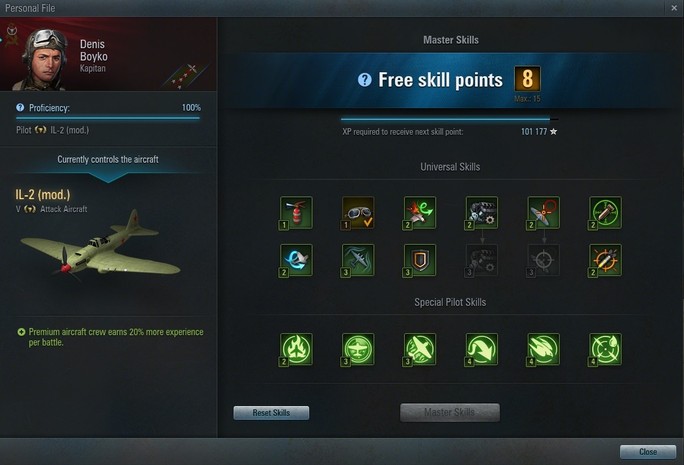Choose the engine skill icon in the top row
The width and height of the screenshot is (684, 465).
[x=482, y=212]
